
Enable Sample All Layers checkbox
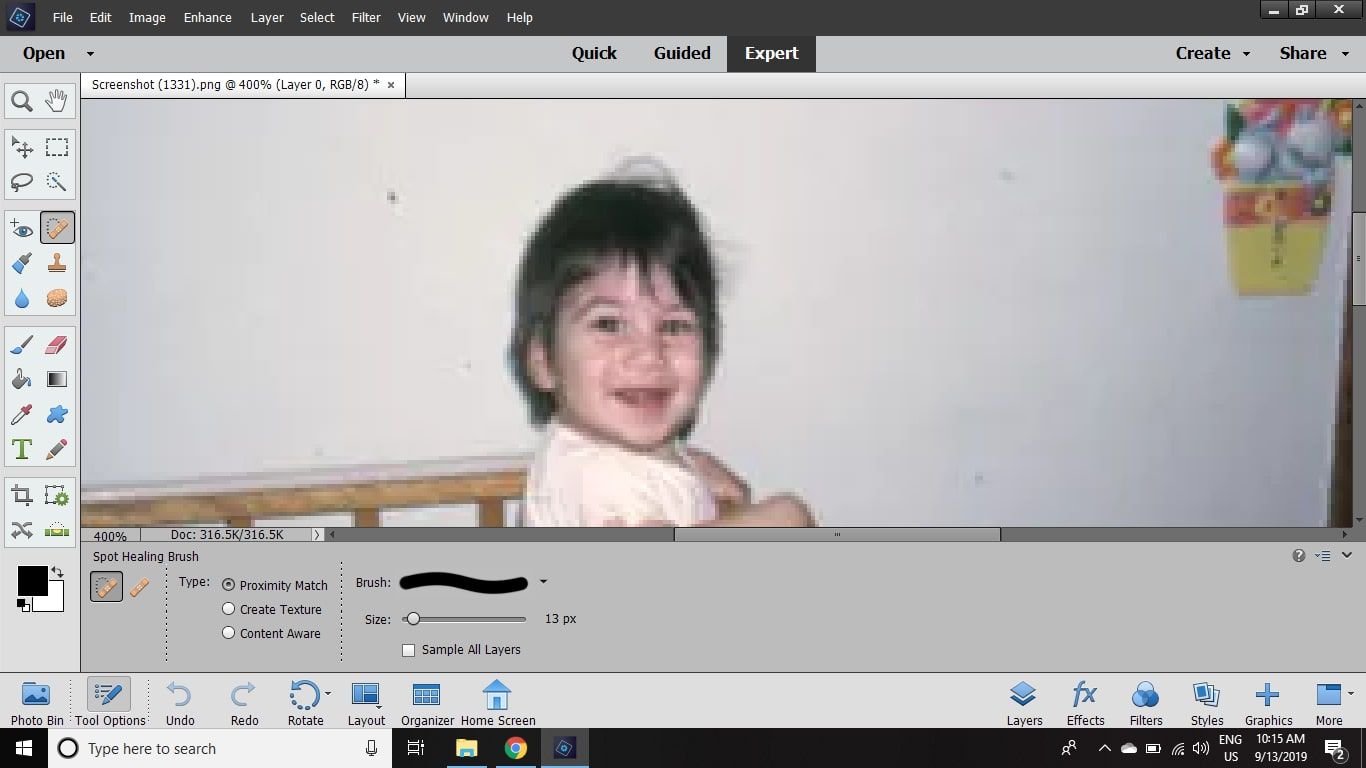(408, 650)
